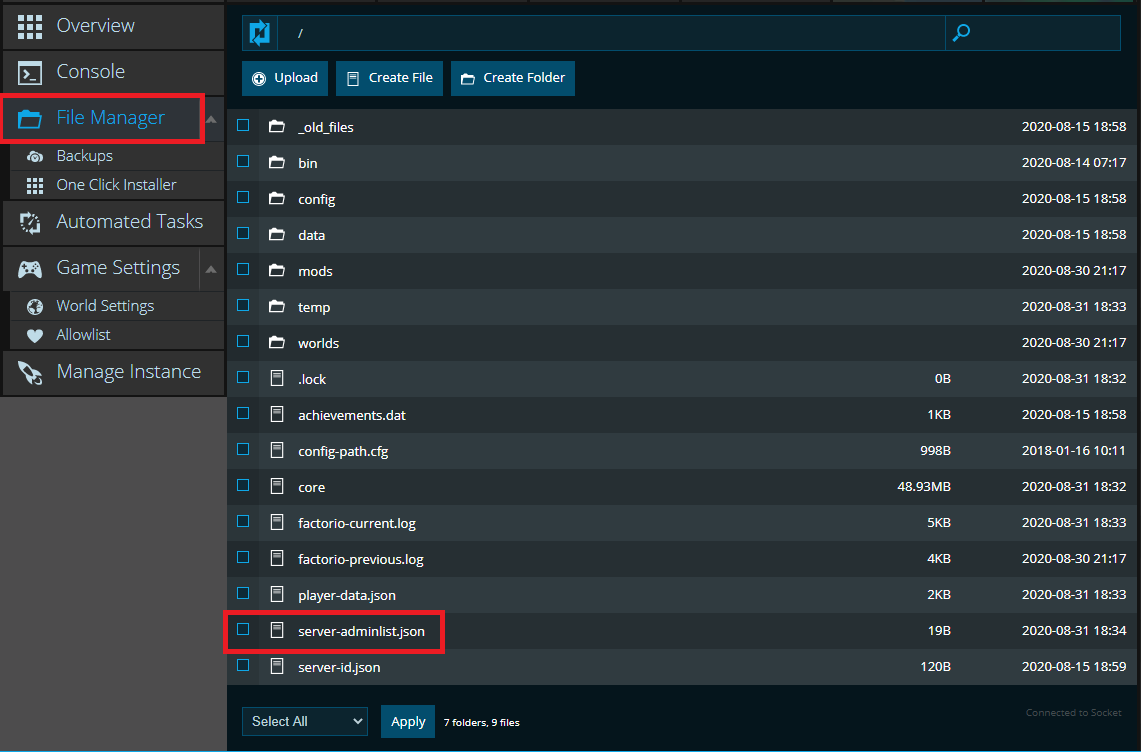Open Backups in the sidebar

[x=85, y=156]
